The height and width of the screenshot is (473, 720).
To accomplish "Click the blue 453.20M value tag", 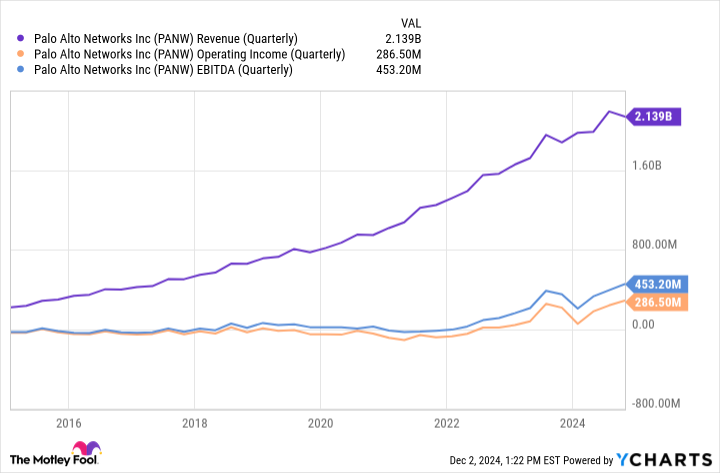I will (x=657, y=284).
